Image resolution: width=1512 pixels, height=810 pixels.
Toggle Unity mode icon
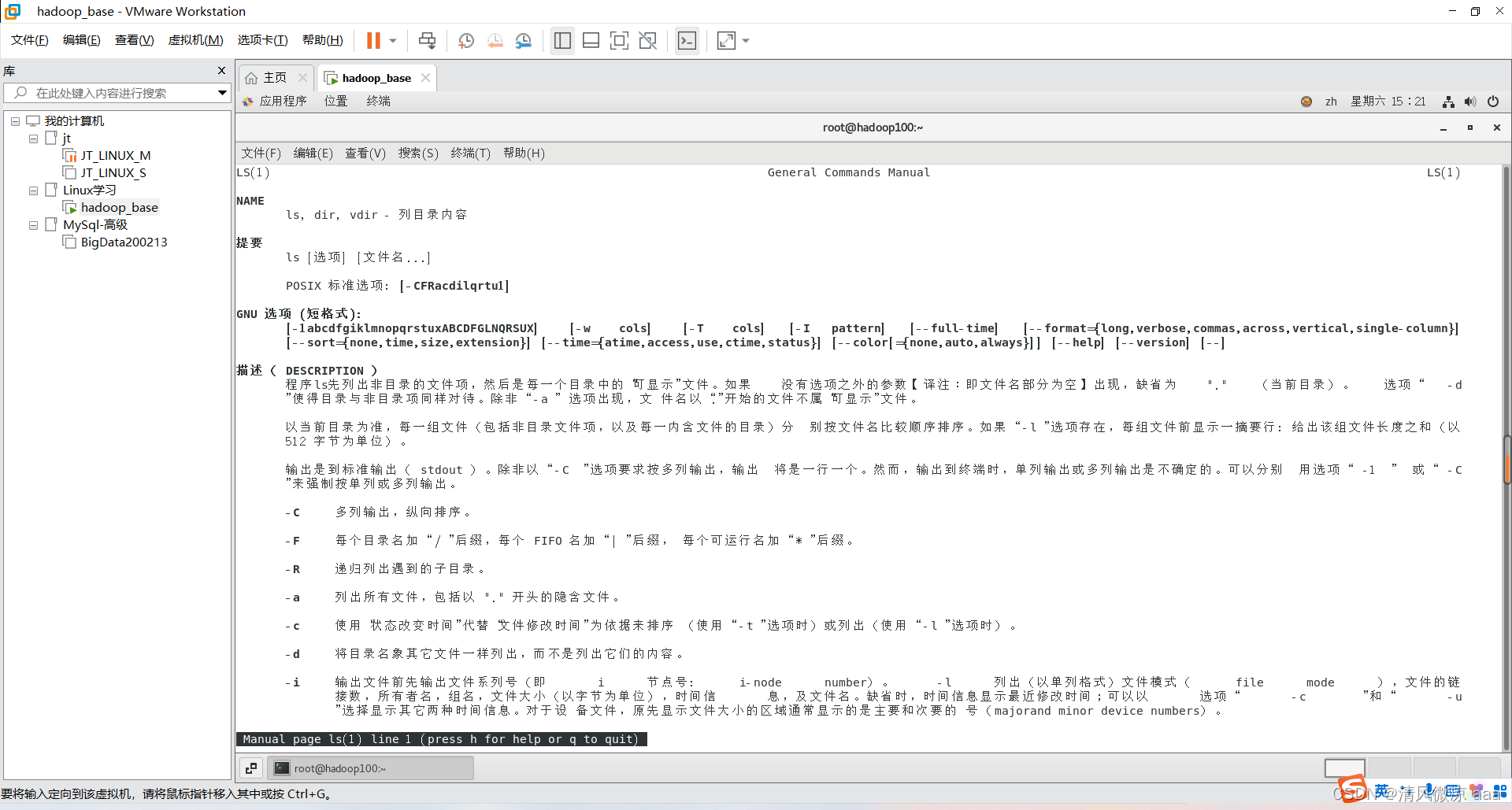click(x=647, y=40)
